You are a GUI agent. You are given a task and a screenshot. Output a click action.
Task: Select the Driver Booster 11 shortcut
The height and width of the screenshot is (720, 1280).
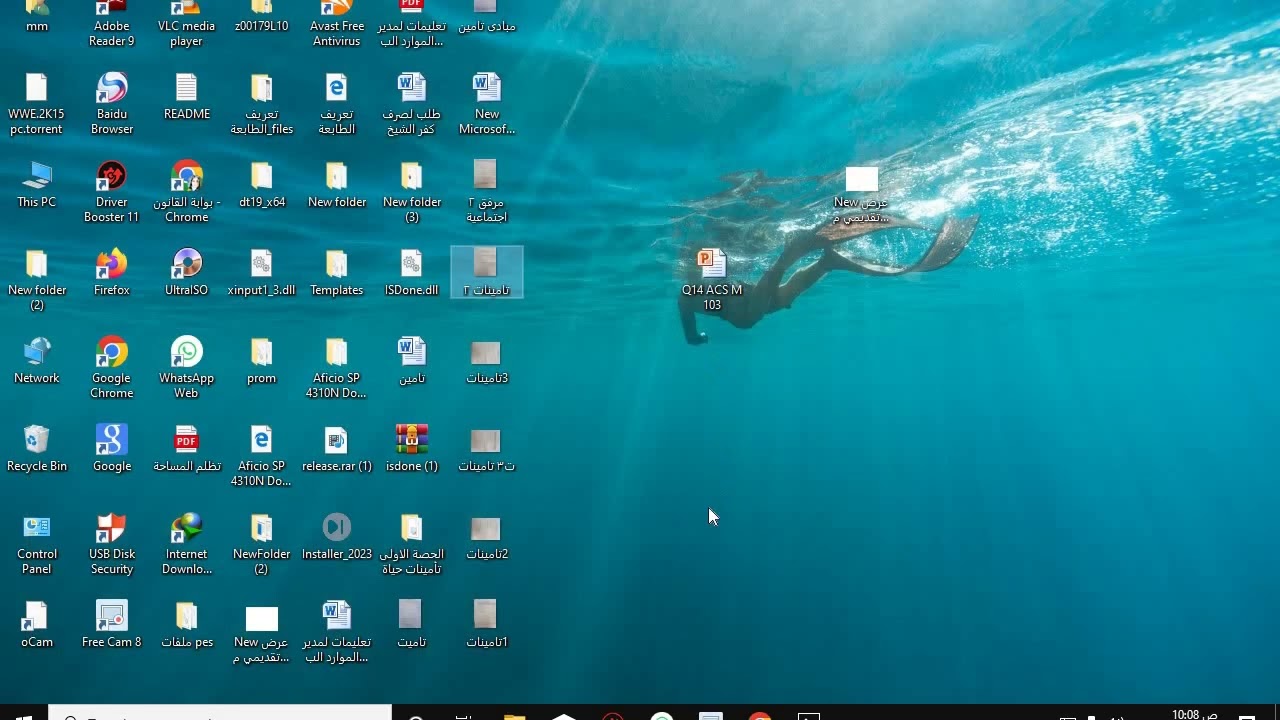click(x=111, y=192)
